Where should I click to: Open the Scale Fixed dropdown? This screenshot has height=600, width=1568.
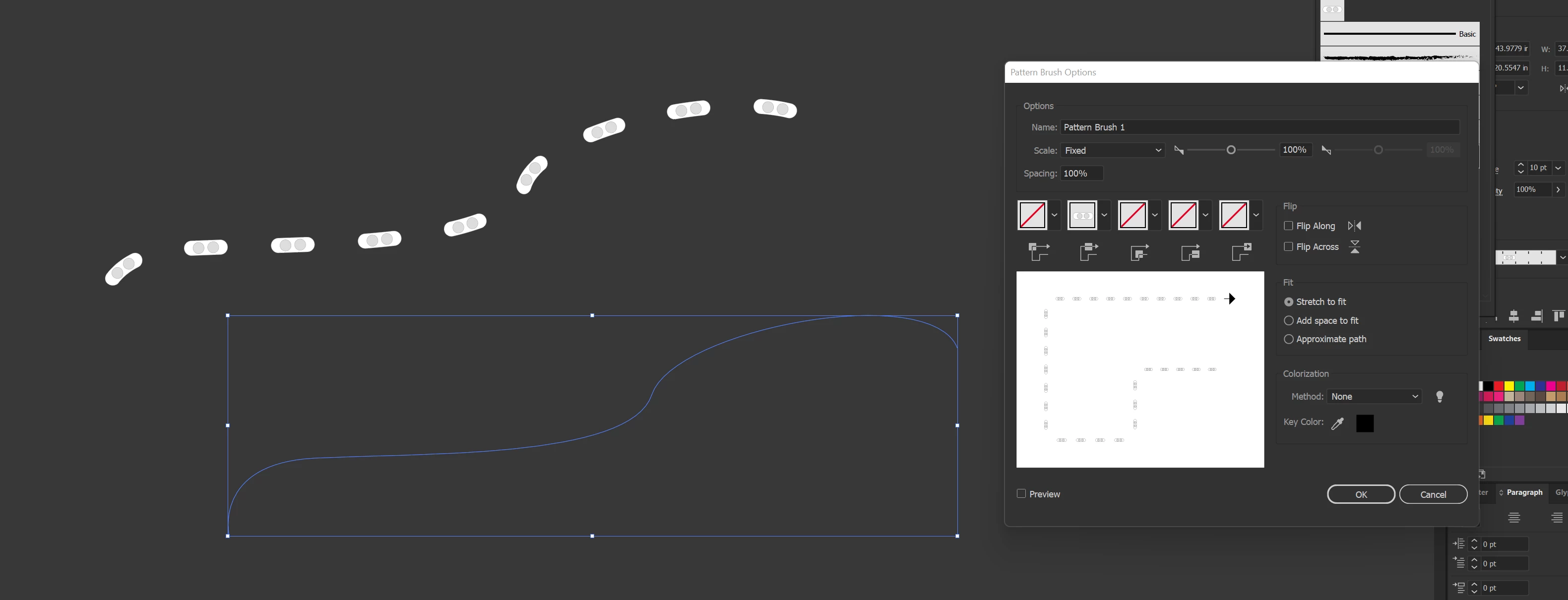(x=1112, y=150)
